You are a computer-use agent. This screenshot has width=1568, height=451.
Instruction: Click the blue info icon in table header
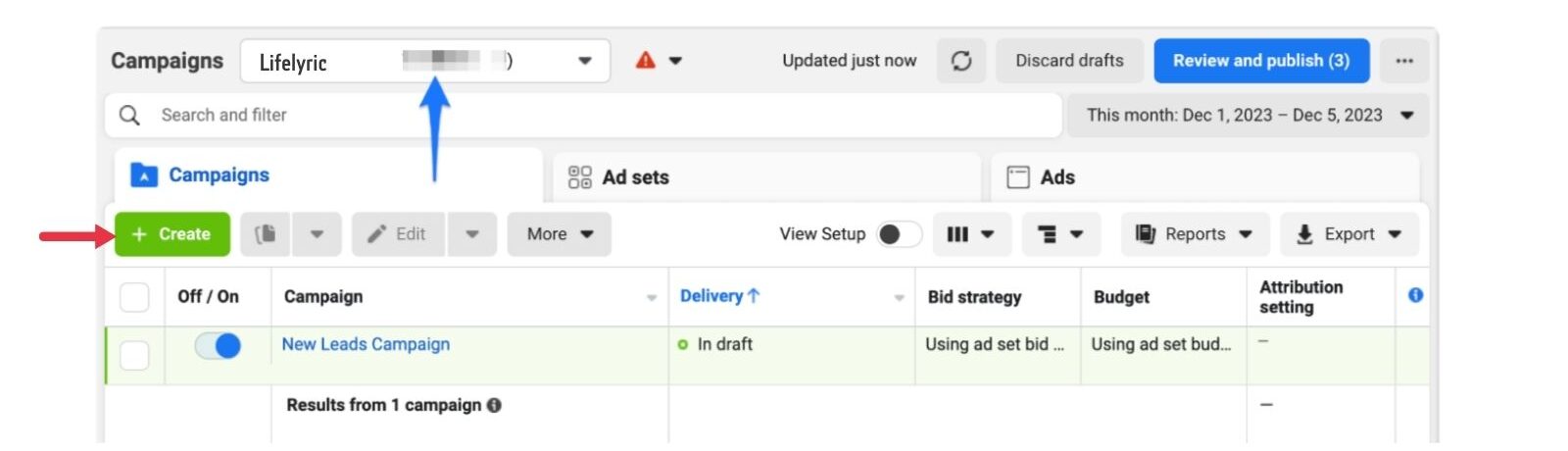click(x=1415, y=295)
